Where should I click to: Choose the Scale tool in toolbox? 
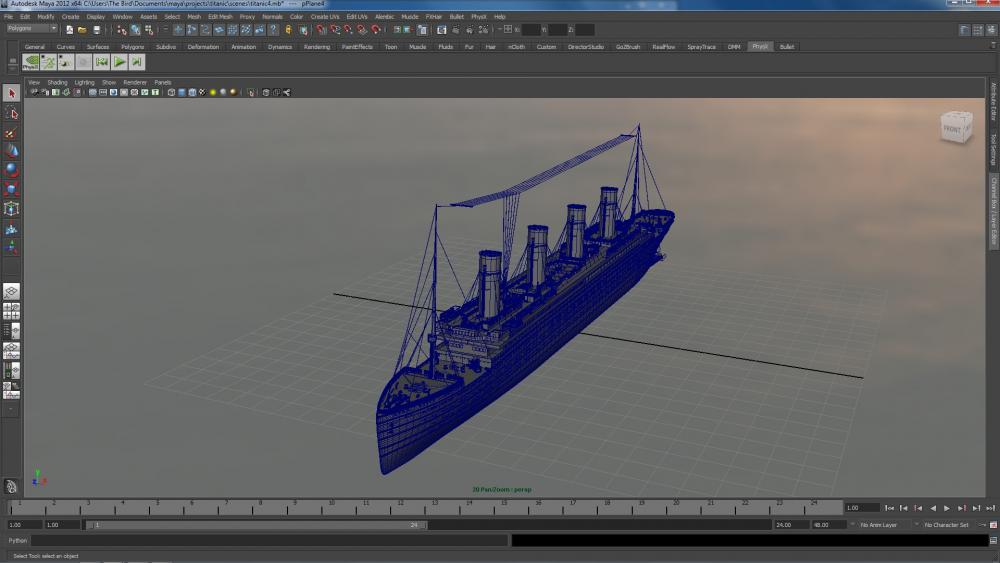11,189
